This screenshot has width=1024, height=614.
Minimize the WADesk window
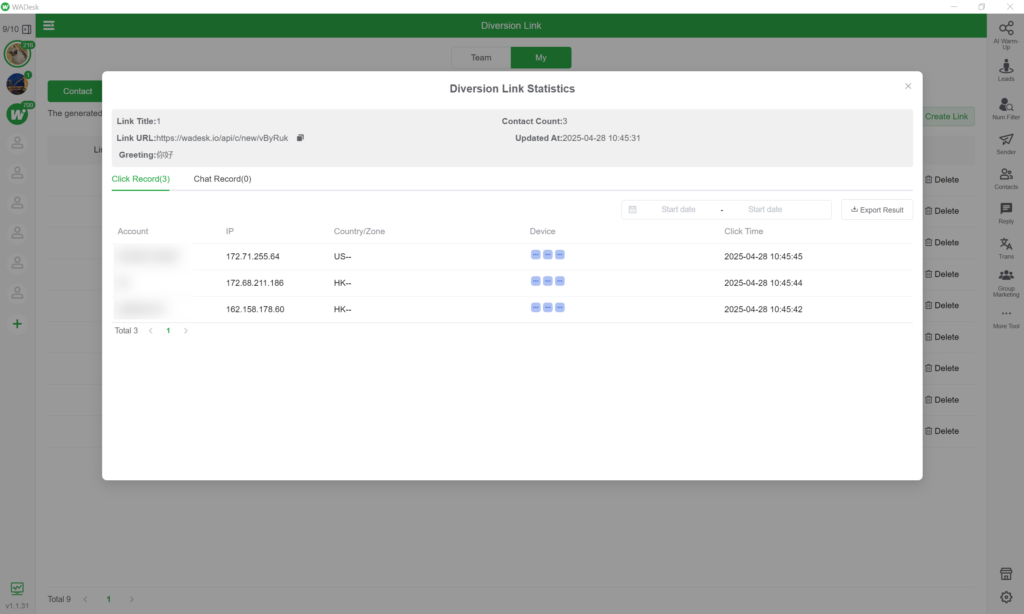pyautogui.click(x=954, y=7)
